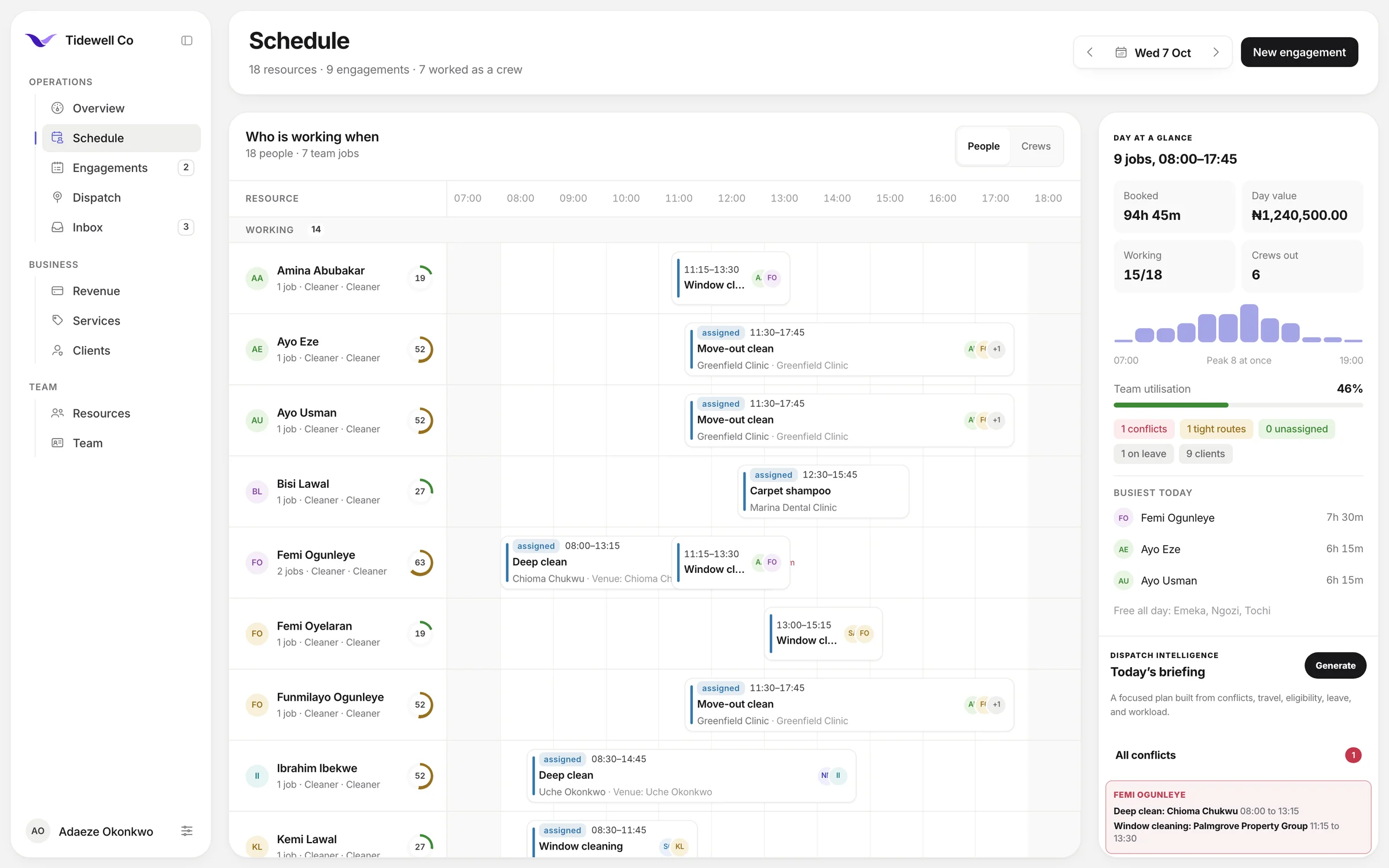Open the Wed 7 Oct date picker
Viewport: 1389px width, 868px height.
click(x=1153, y=53)
